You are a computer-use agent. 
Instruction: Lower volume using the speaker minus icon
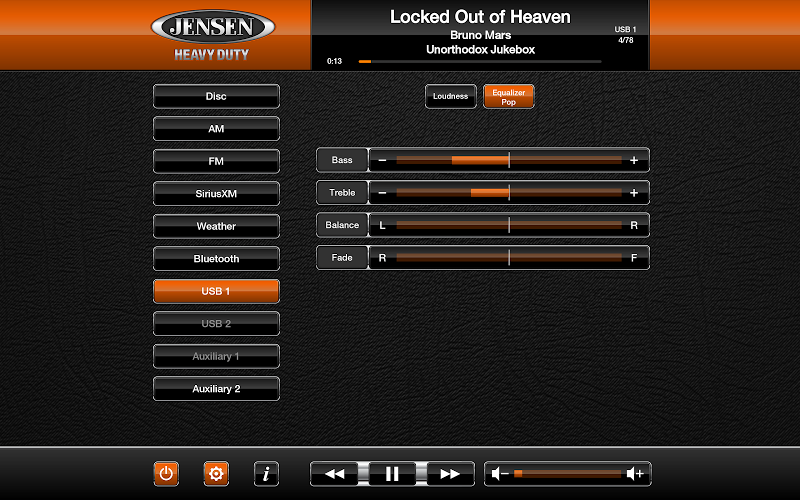[x=500, y=474]
